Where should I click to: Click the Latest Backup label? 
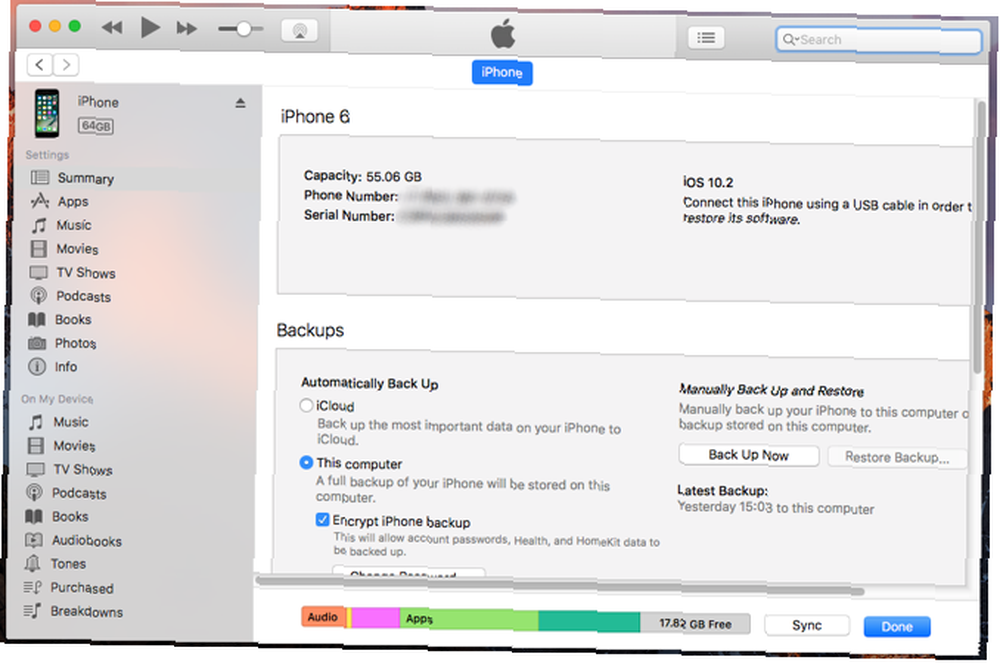[x=723, y=491]
